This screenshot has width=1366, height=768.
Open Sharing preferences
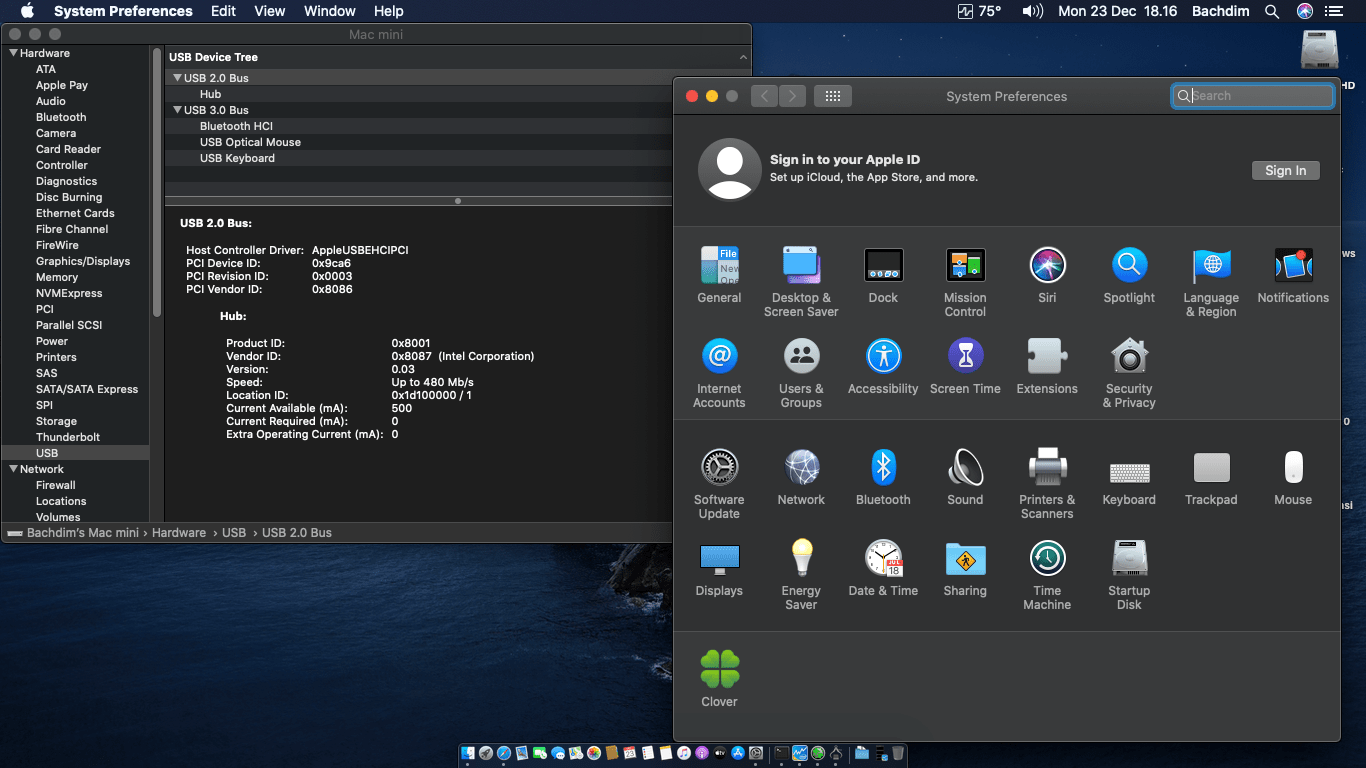tap(965, 559)
